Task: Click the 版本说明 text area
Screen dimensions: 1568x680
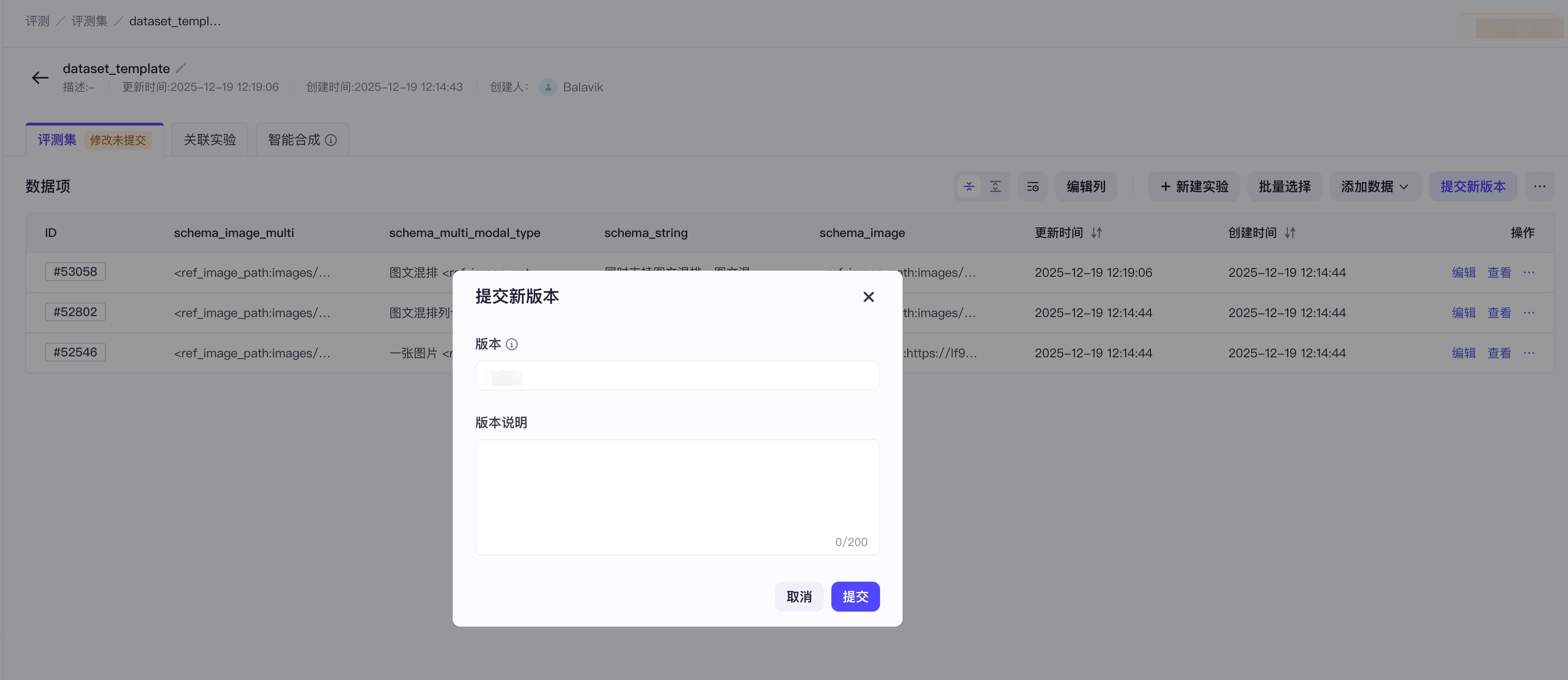Action: pos(677,497)
